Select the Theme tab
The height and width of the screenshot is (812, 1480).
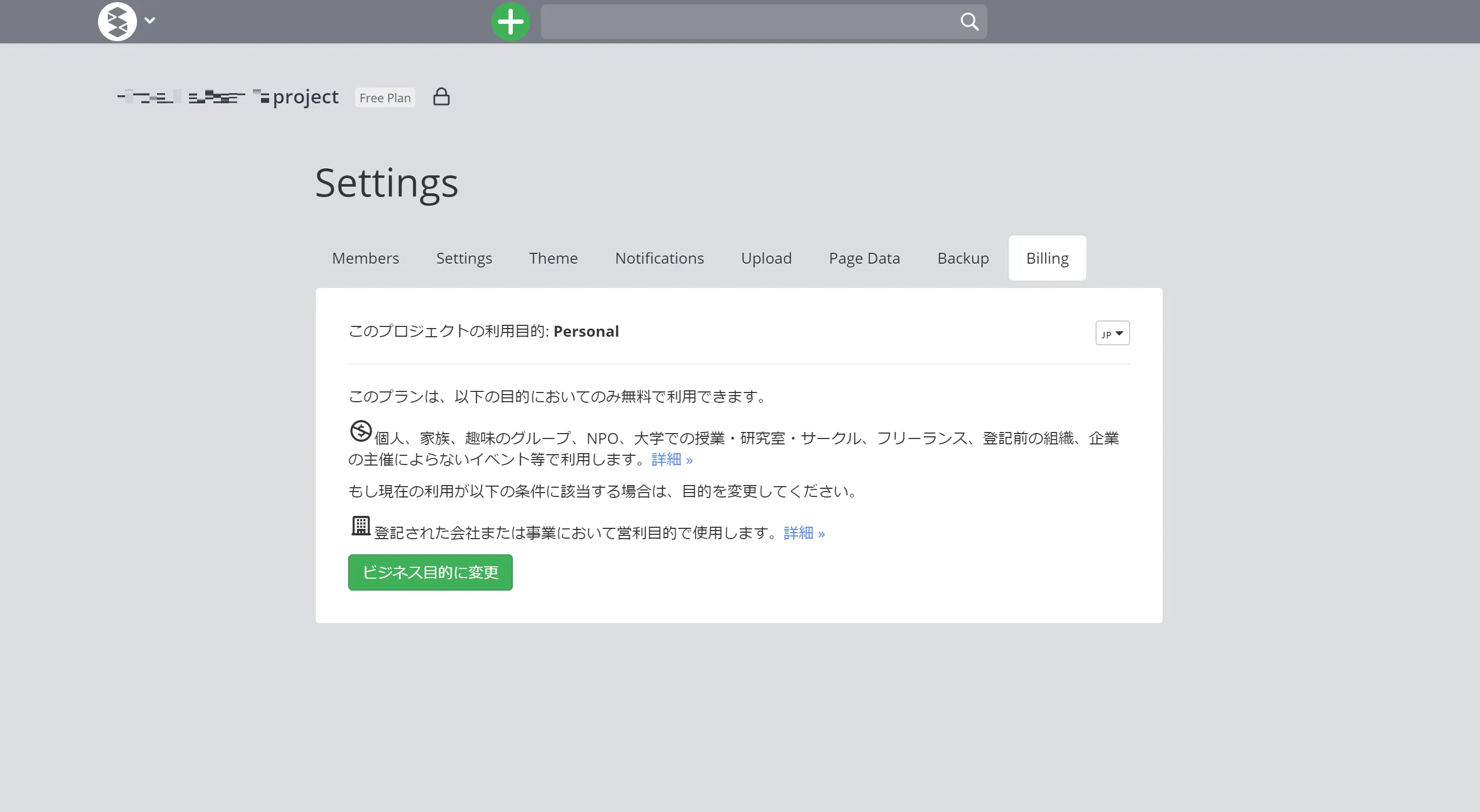click(x=553, y=258)
